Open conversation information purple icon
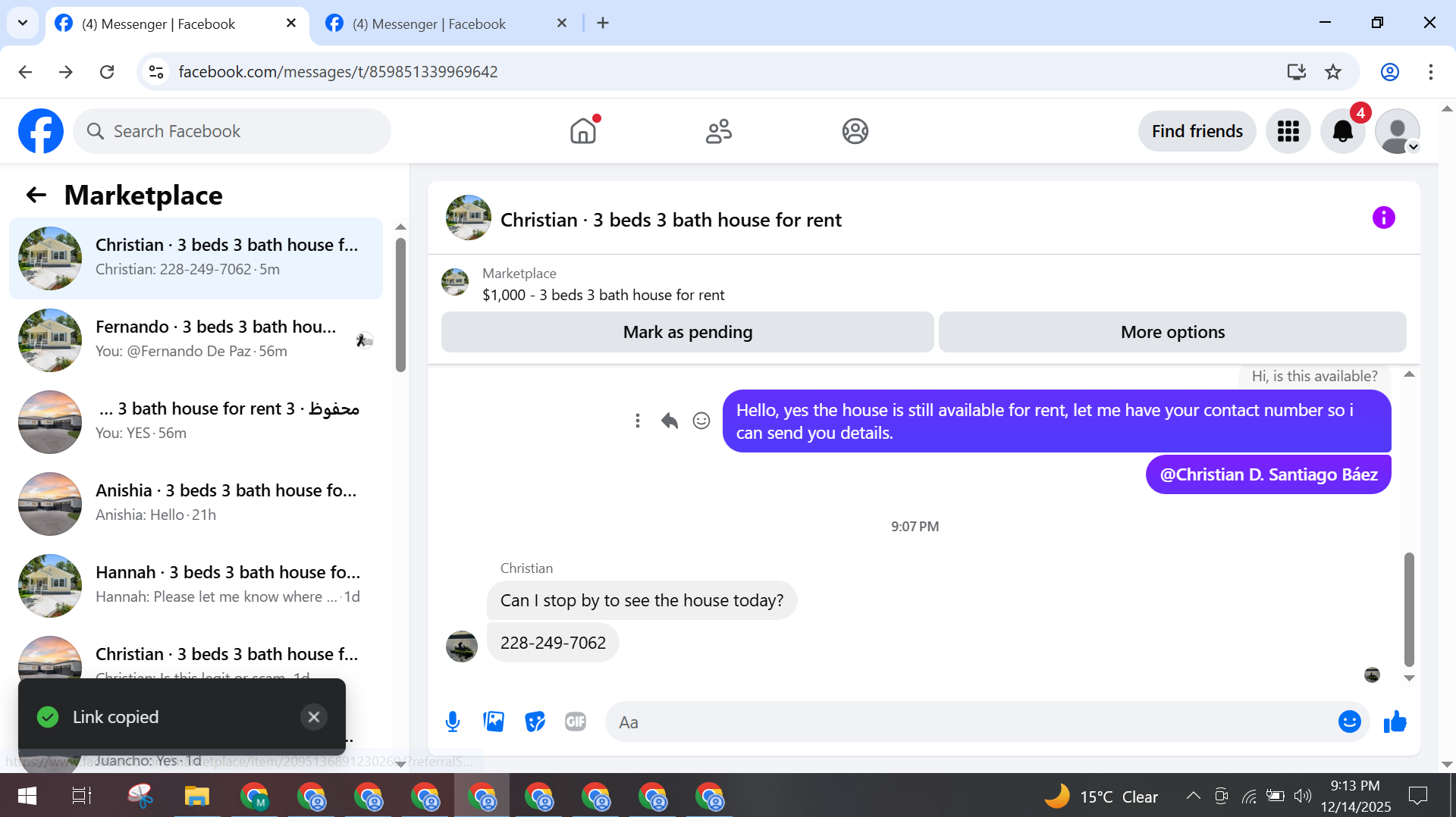The height and width of the screenshot is (817, 1456). (1383, 218)
